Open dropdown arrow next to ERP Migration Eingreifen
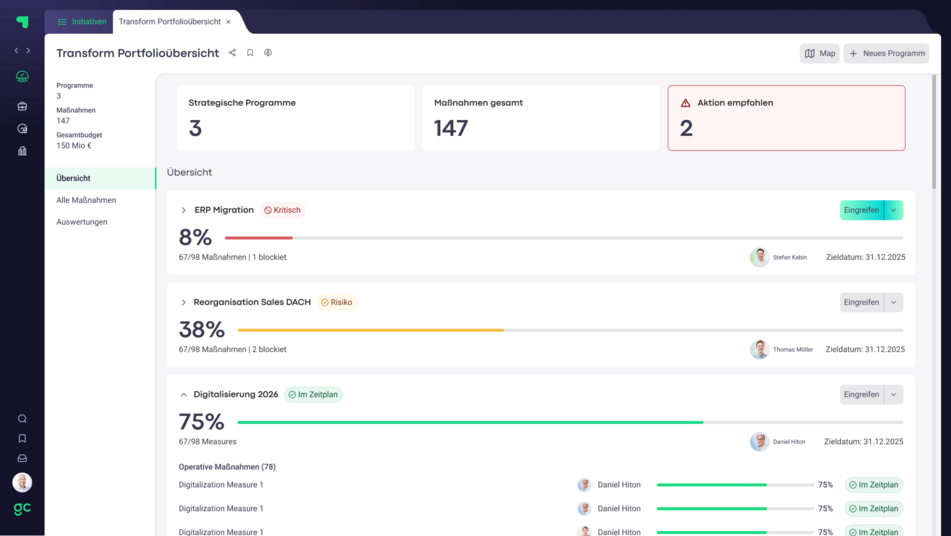Viewport: 951px width, 536px height. pos(894,210)
